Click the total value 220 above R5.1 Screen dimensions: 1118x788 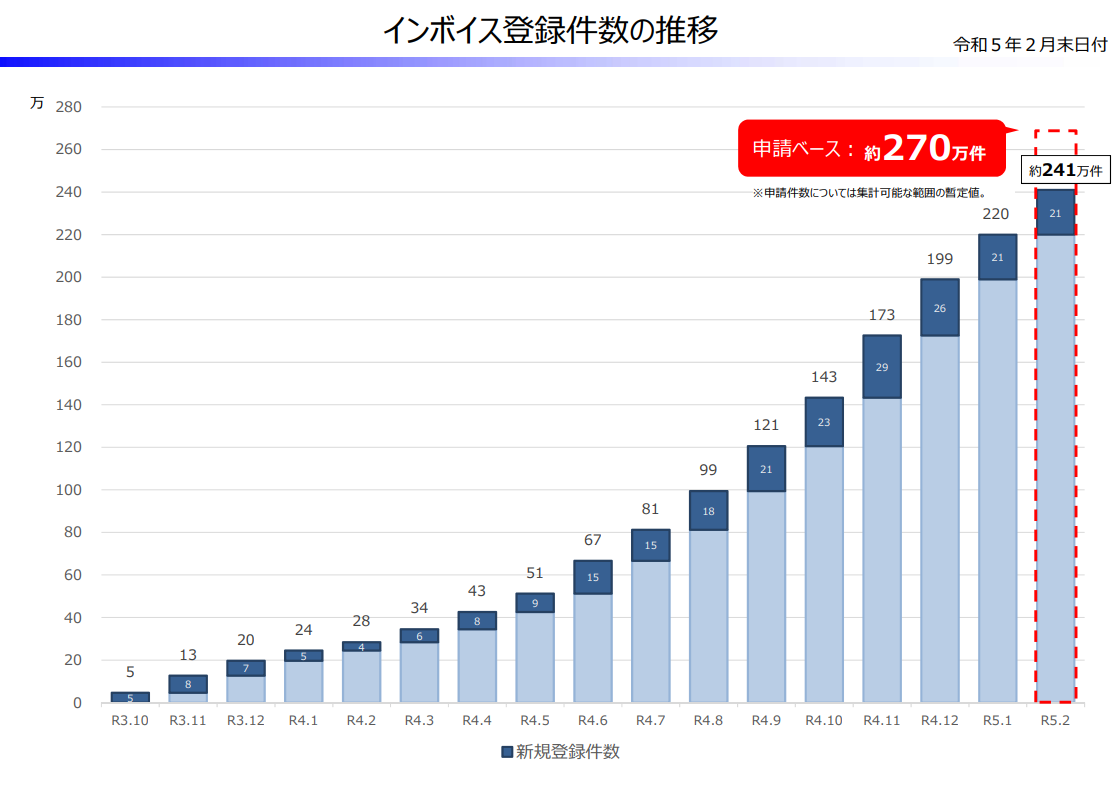996,214
